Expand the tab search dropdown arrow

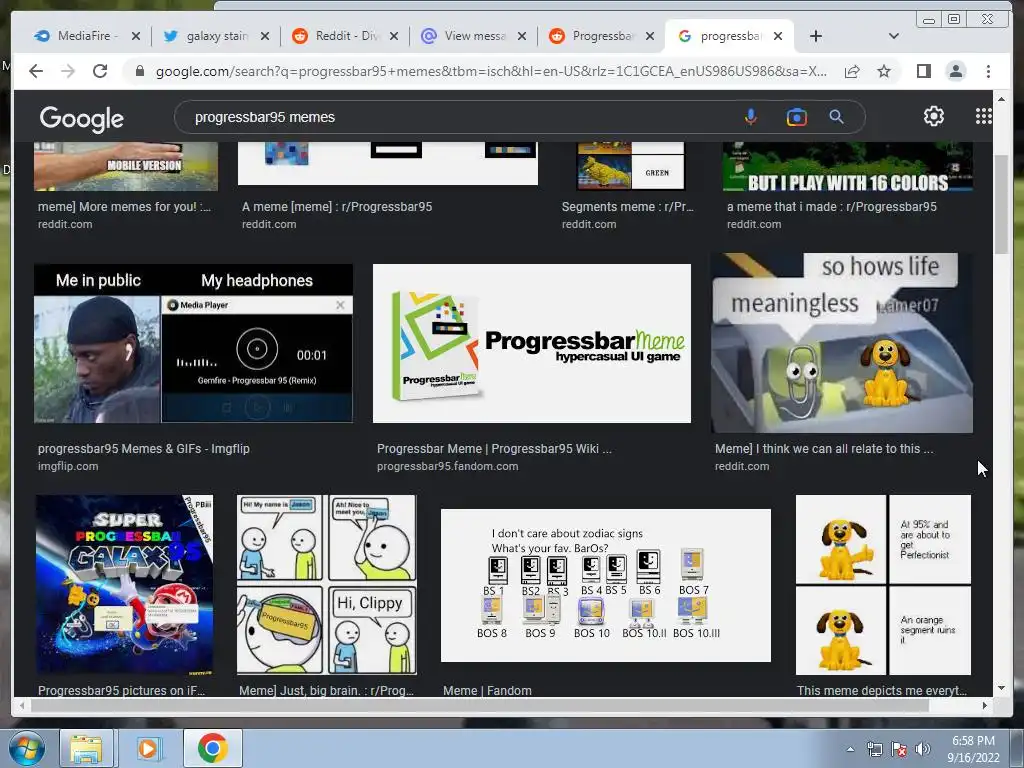[x=893, y=36]
